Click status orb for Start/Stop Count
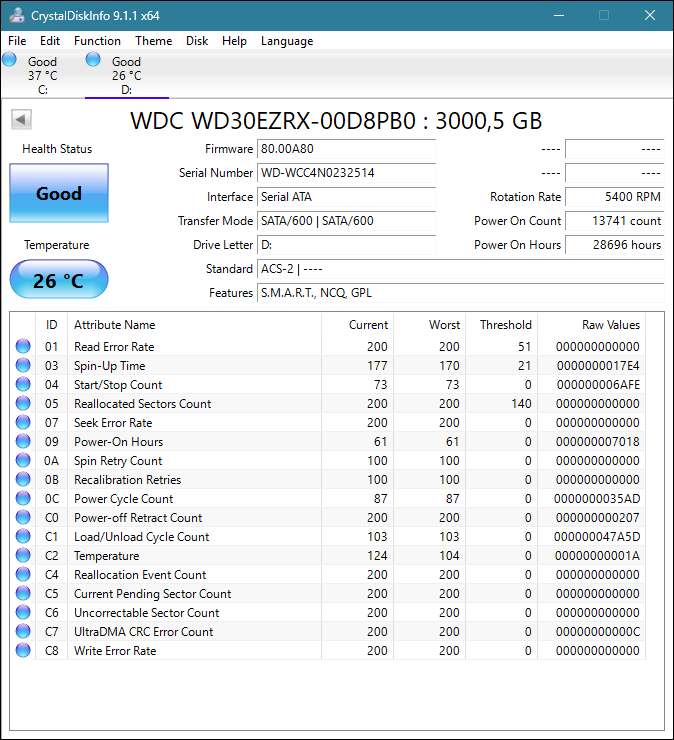The width and height of the screenshot is (674, 740). [23, 384]
